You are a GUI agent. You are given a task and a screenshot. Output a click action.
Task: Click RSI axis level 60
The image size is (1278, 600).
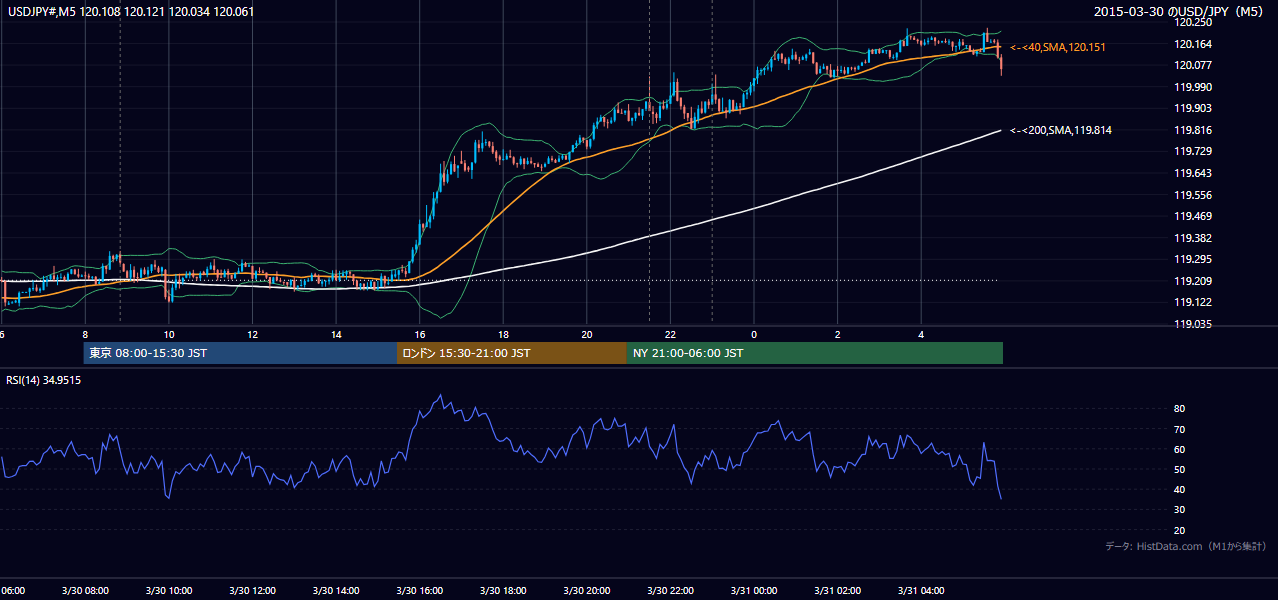pos(1180,449)
